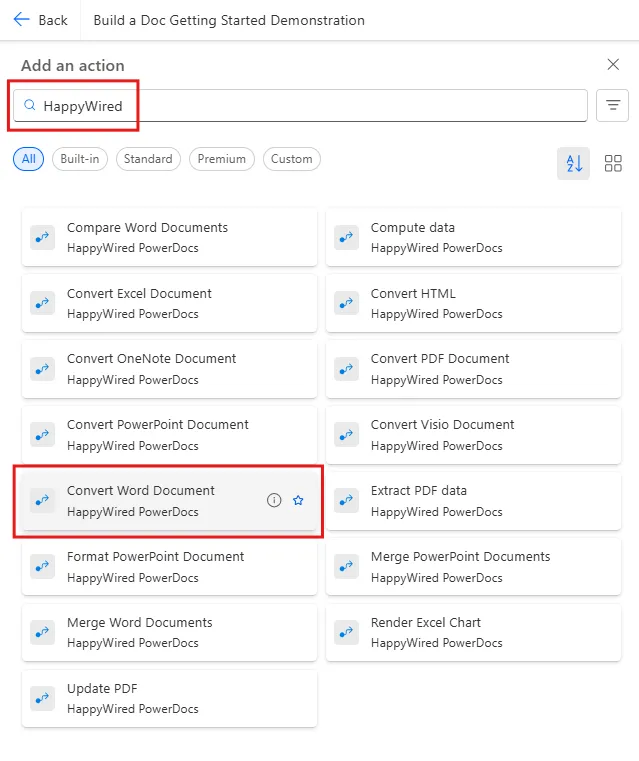The height and width of the screenshot is (761, 639).
Task: Pick the Convert PDF Document action
Action: tap(473, 369)
